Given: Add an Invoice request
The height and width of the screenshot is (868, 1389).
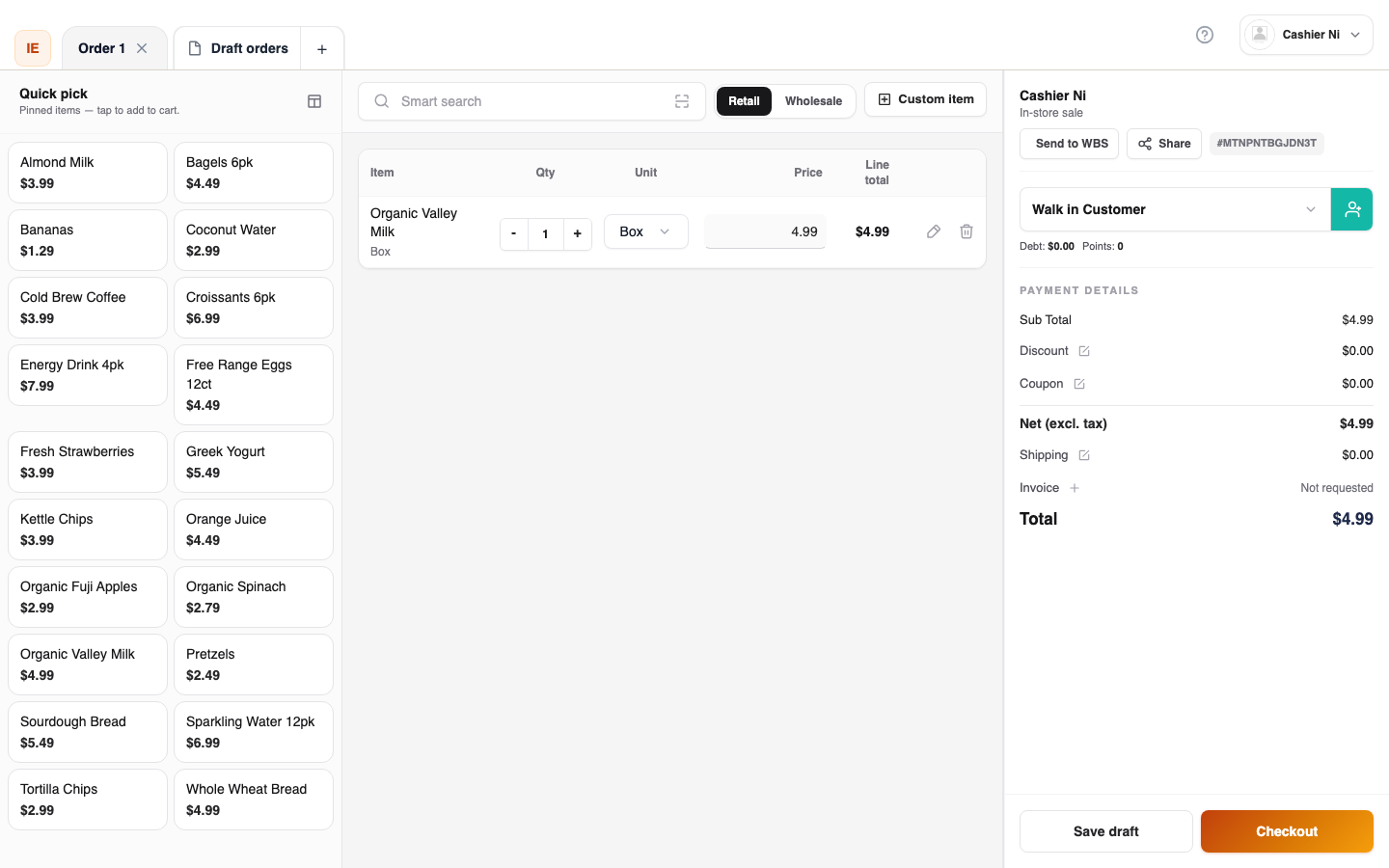Looking at the screenshot, I should click(1075, 488).
